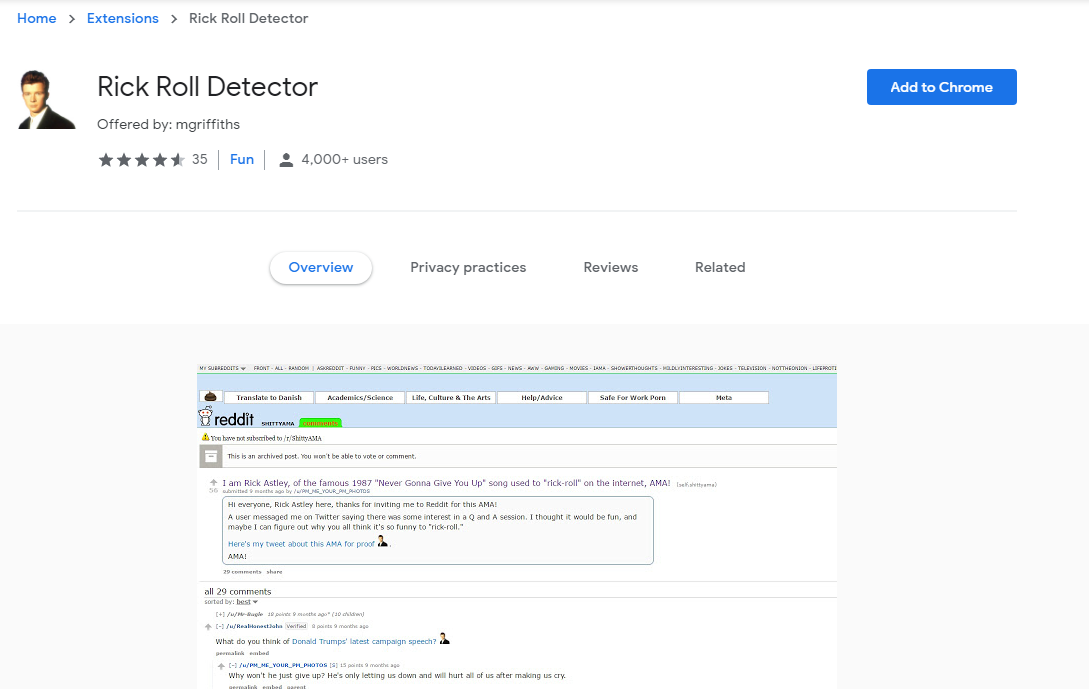Viewport: 1089px width, 689px height.
Task: Click the Offered by: mgriffiths text
Action: pos(168,124)
